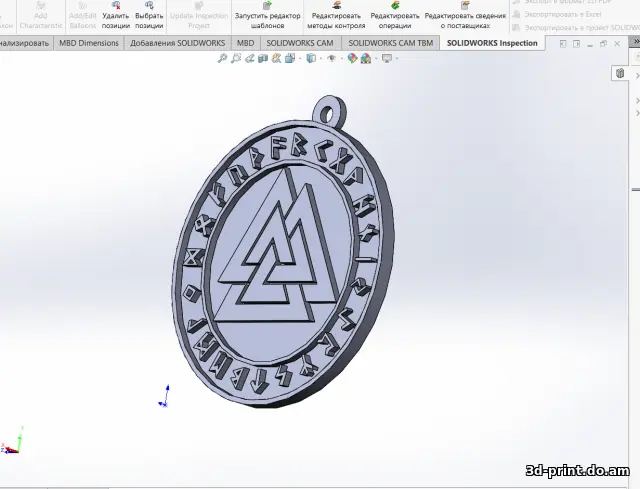The width and height of the screenshot is (640, 489).
Task: Switch to MBD Dimensions tab
Action: click(89, 43)
